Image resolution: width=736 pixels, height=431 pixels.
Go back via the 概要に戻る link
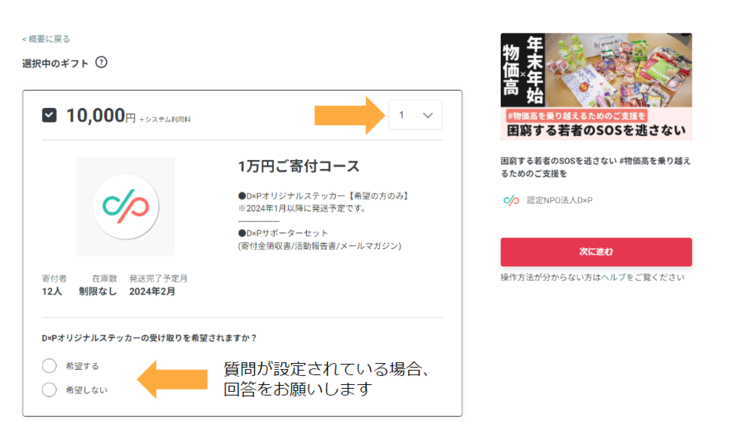click(46, 39)
